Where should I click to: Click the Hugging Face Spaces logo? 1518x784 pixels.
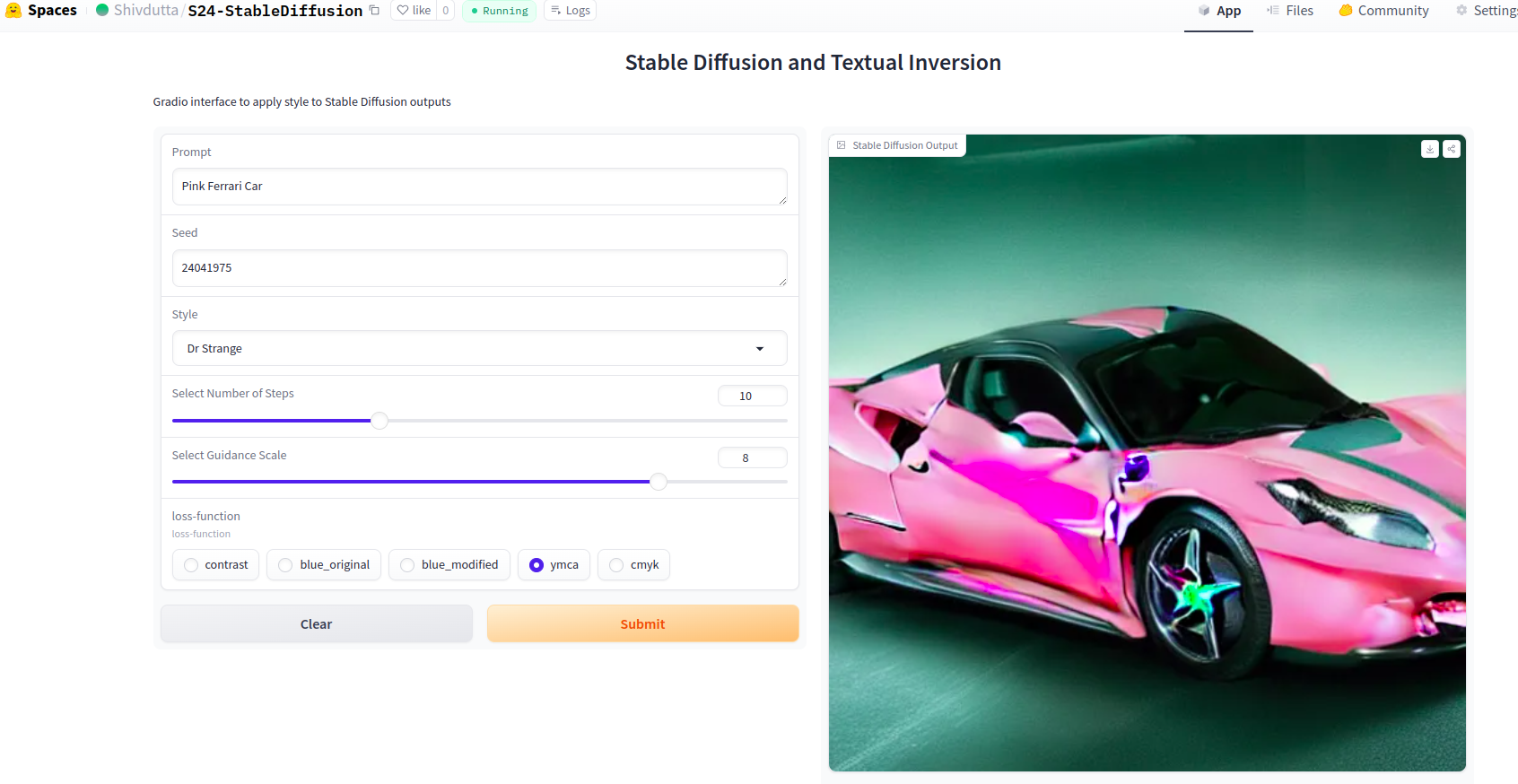pyautogui.click(x=13, y=11)
